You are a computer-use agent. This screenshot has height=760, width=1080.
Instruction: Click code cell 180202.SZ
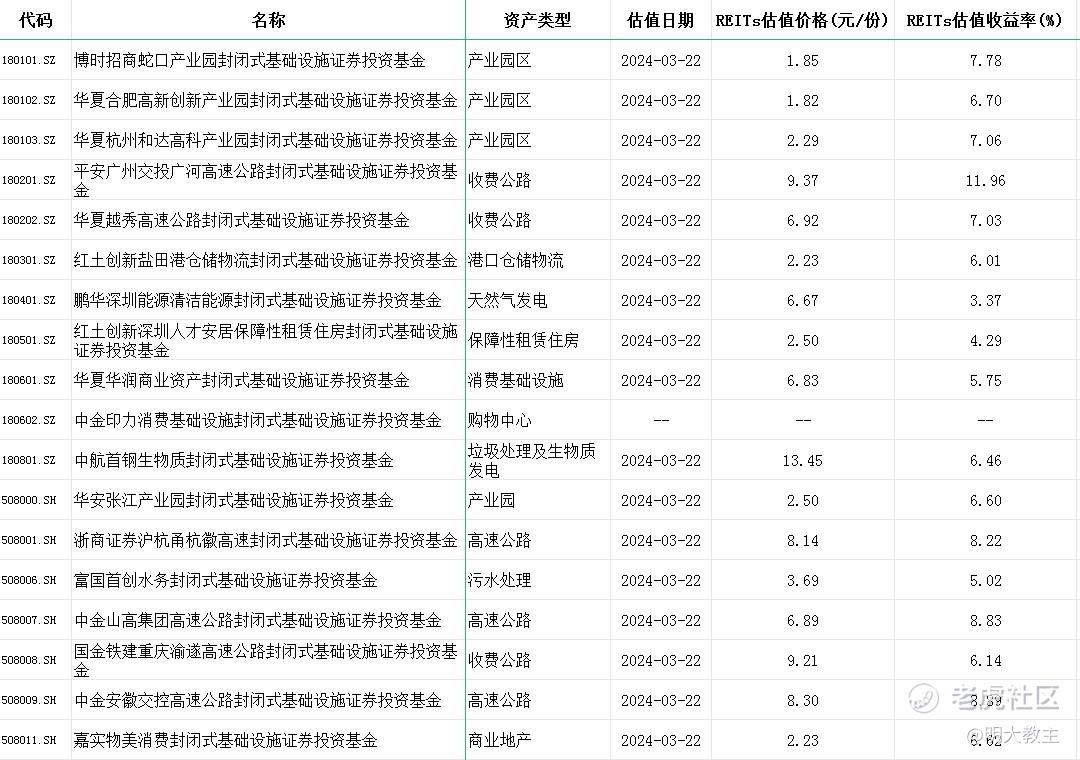click(x=28, y=220)
